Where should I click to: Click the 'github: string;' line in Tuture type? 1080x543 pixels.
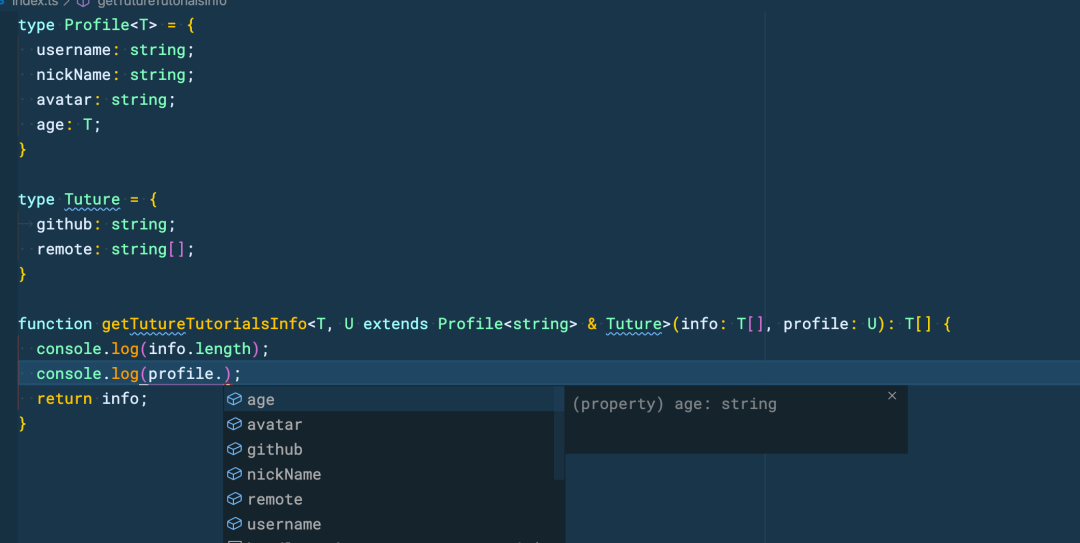106,225
